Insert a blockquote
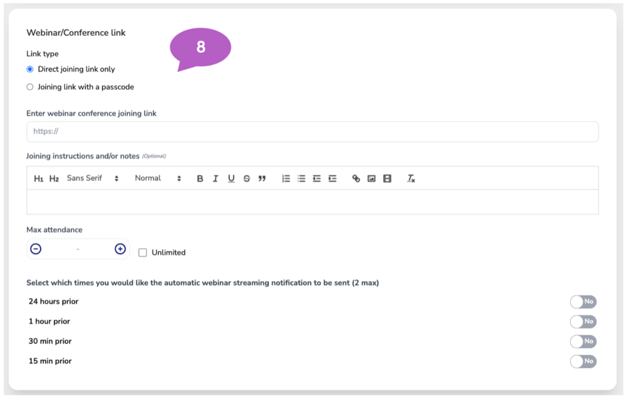627x401 pixels. pyautogui.click(x=262, y=178)
